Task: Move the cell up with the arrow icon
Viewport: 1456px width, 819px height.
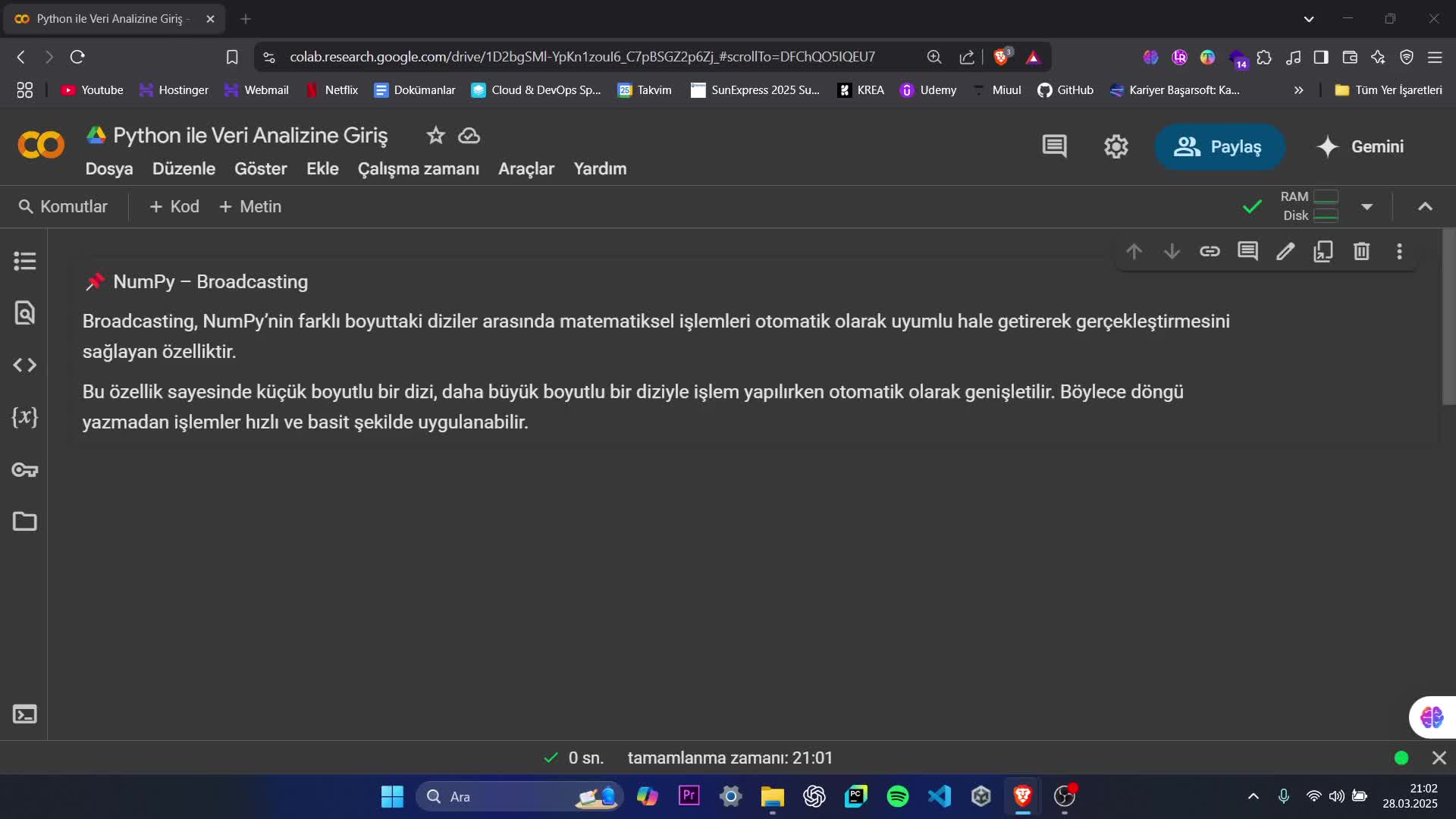Action: (x=1134, y=251)
